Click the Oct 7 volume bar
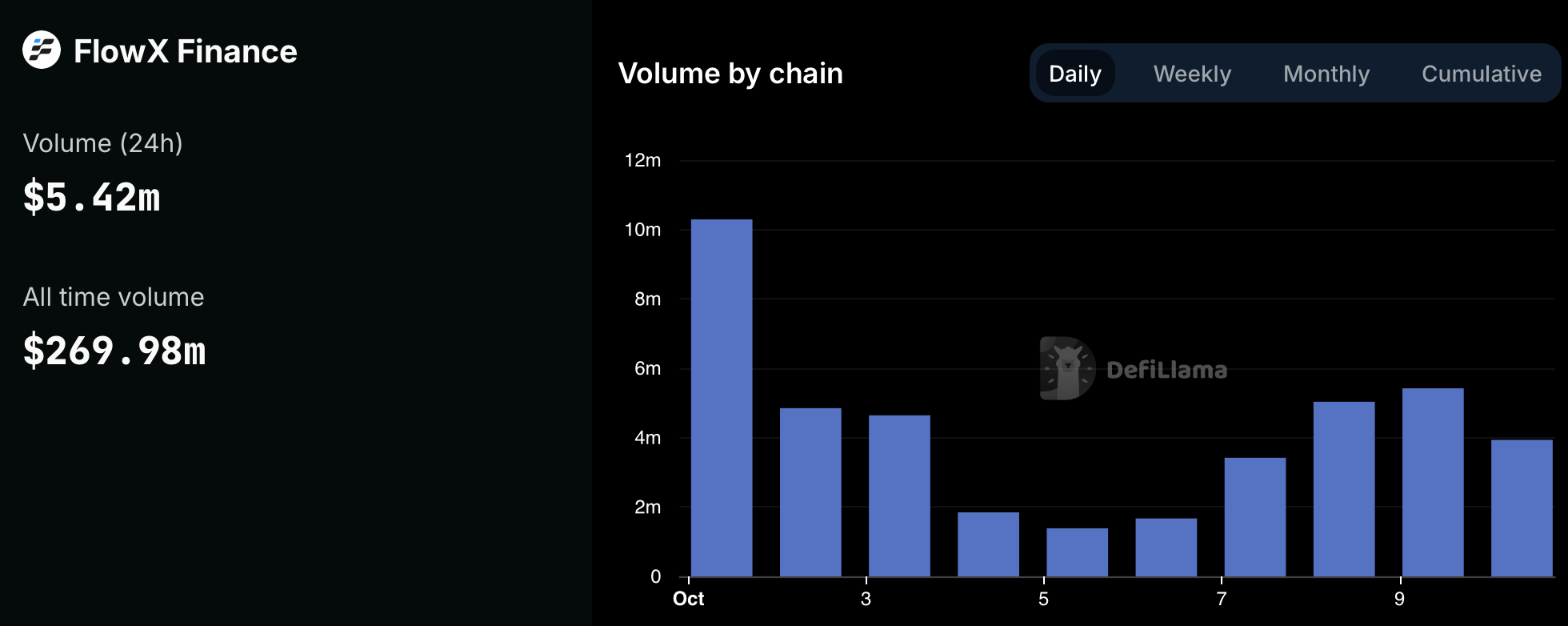This screenshot has height=626, width=1568. pyautogui.click(x=1254, y=517)
